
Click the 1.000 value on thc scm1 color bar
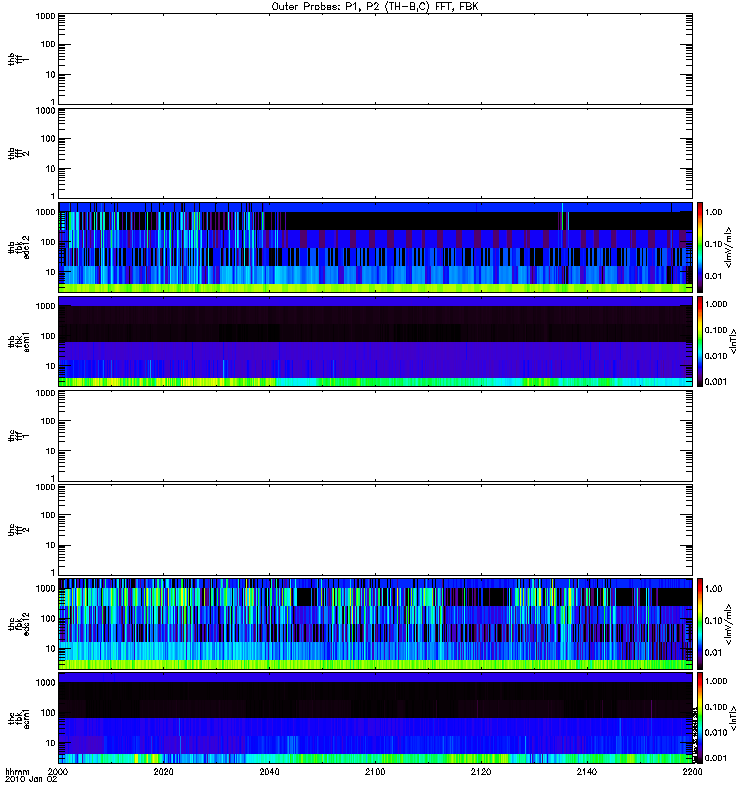pyautogui.click(x=716, y=681)
